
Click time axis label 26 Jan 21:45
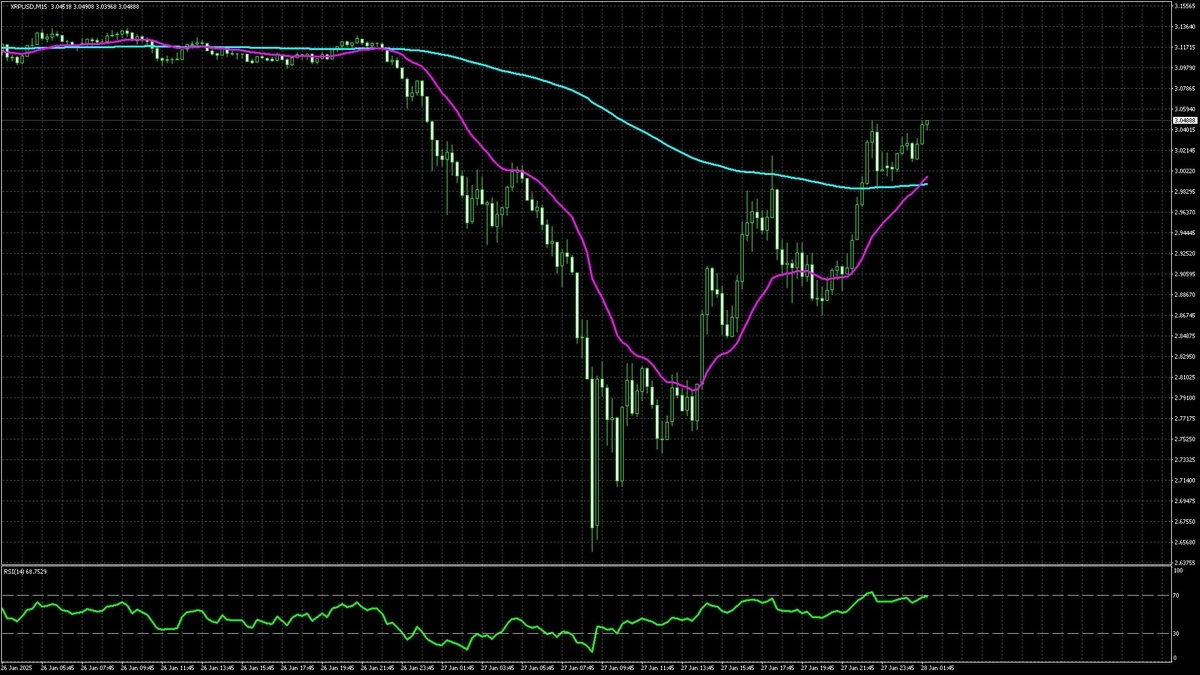coord(378,668)
